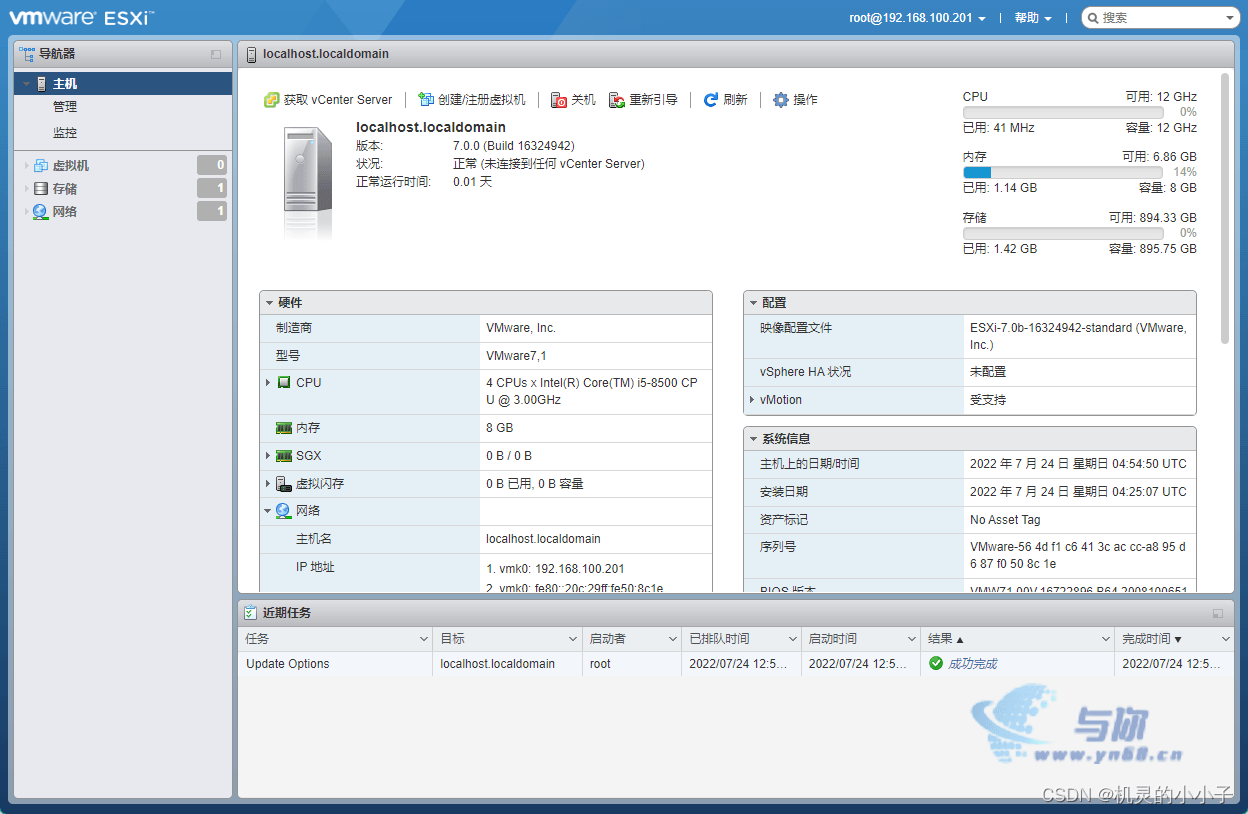
Task: Select 监控 in the navigator
Action: click(x=65, y=133)
